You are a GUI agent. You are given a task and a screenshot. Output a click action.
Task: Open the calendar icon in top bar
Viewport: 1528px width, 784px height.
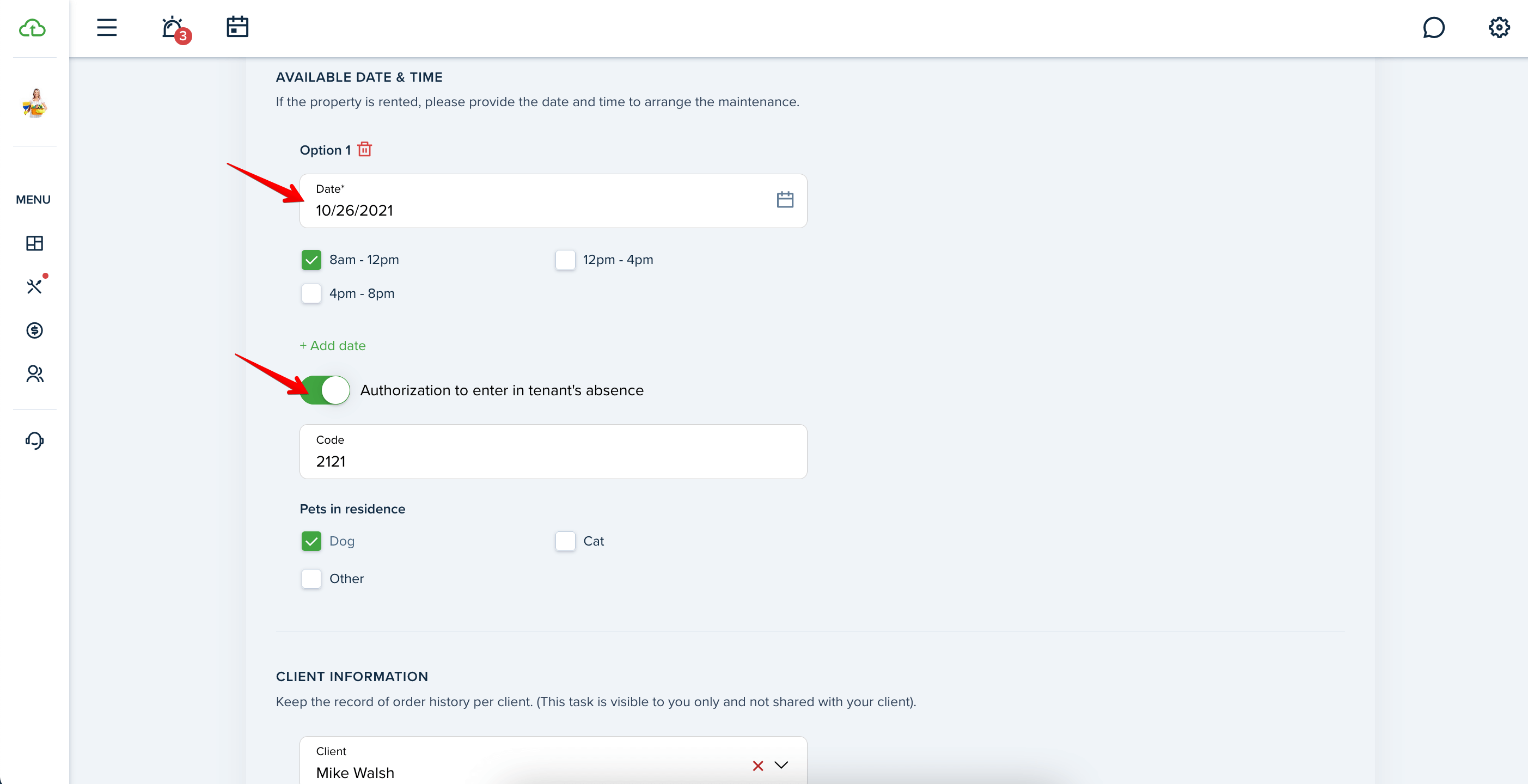[237, 27]
